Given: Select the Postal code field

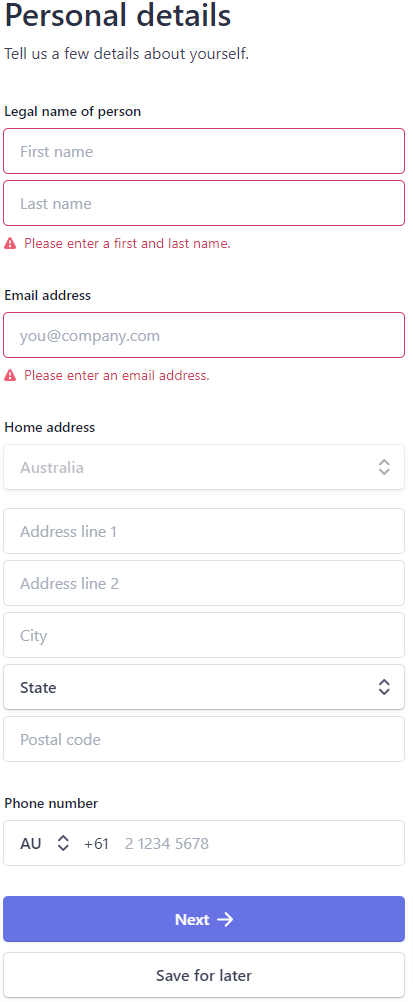Looking at the screenshot, I should 204,739.
